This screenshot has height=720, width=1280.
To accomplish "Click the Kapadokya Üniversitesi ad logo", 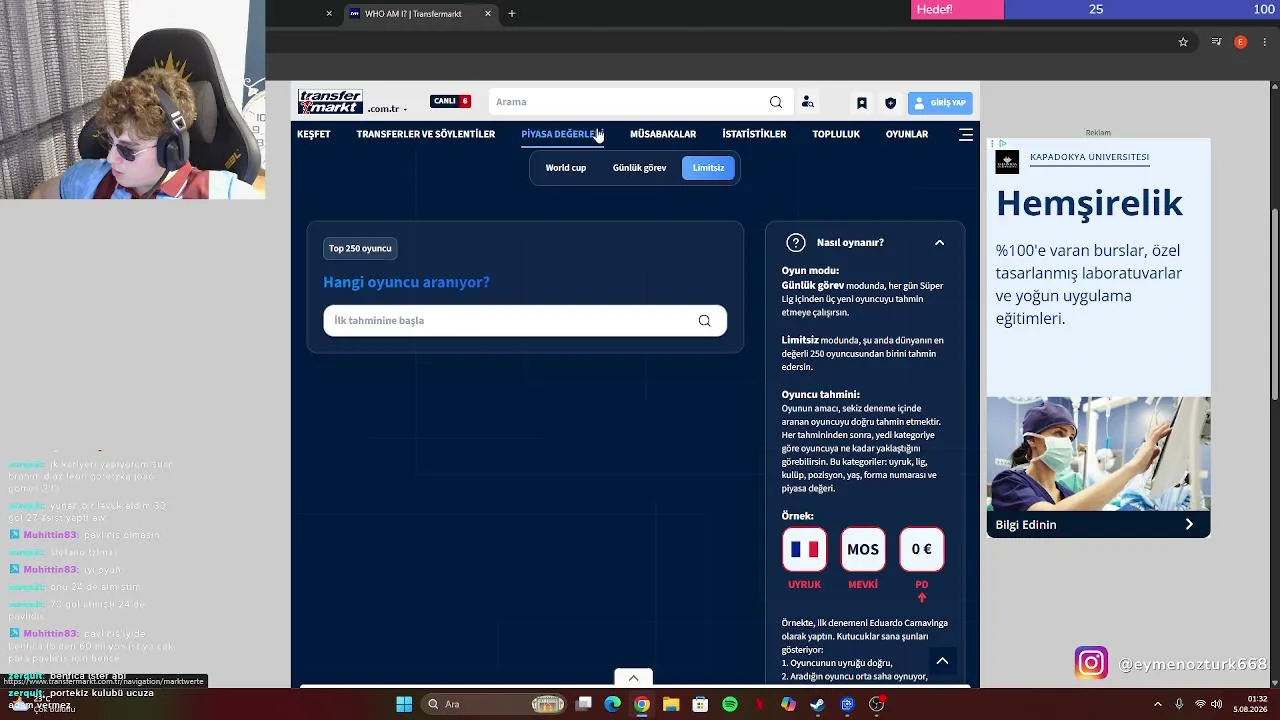I will [x=1007, y=162].
